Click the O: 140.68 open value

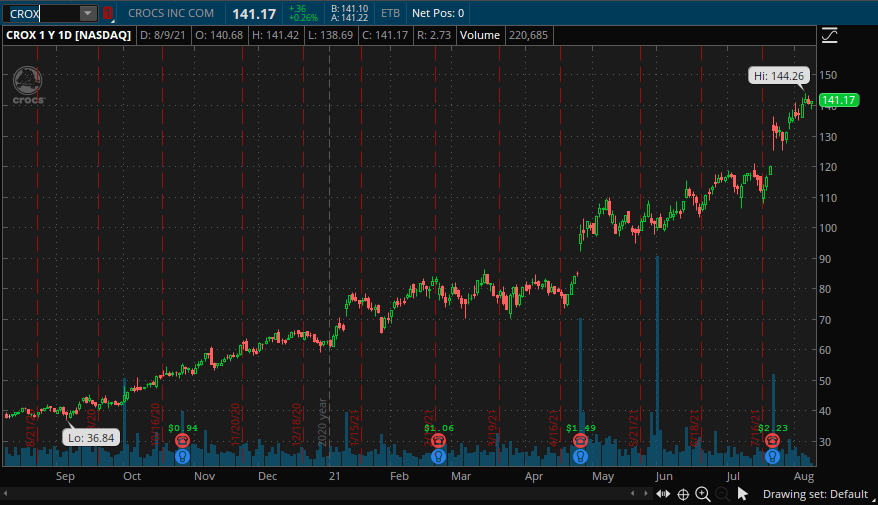[x=219, y=35]
